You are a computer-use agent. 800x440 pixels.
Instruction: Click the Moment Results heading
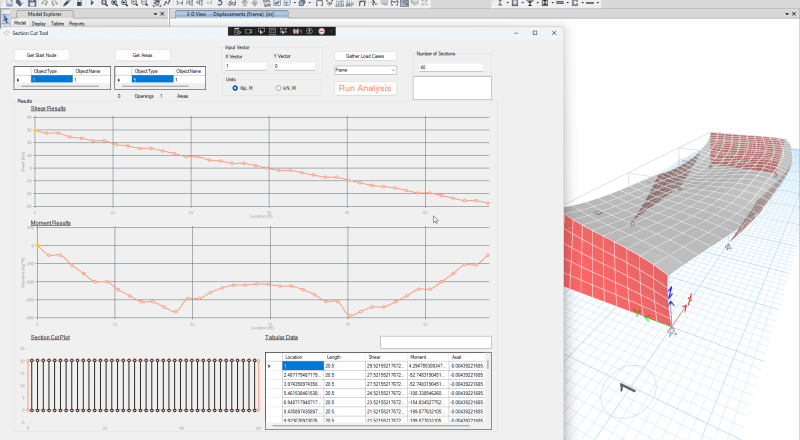[x=51, y=223]
